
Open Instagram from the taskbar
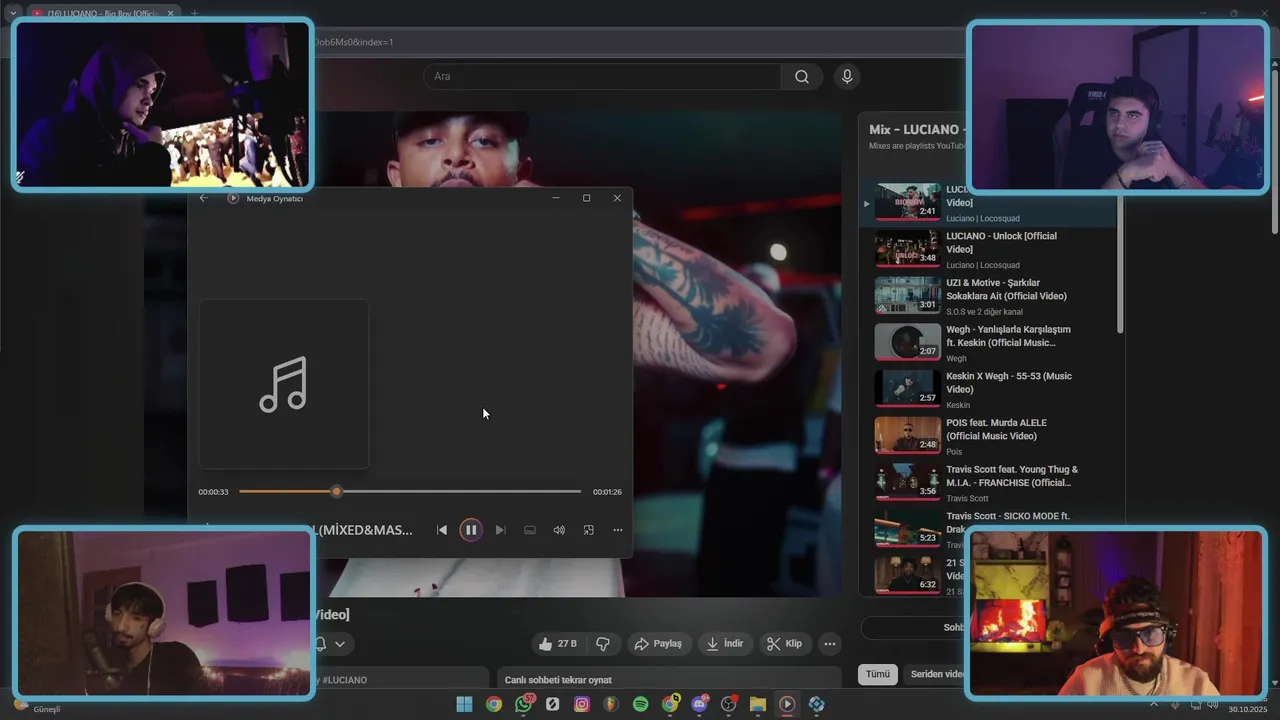tap(582, 704)
